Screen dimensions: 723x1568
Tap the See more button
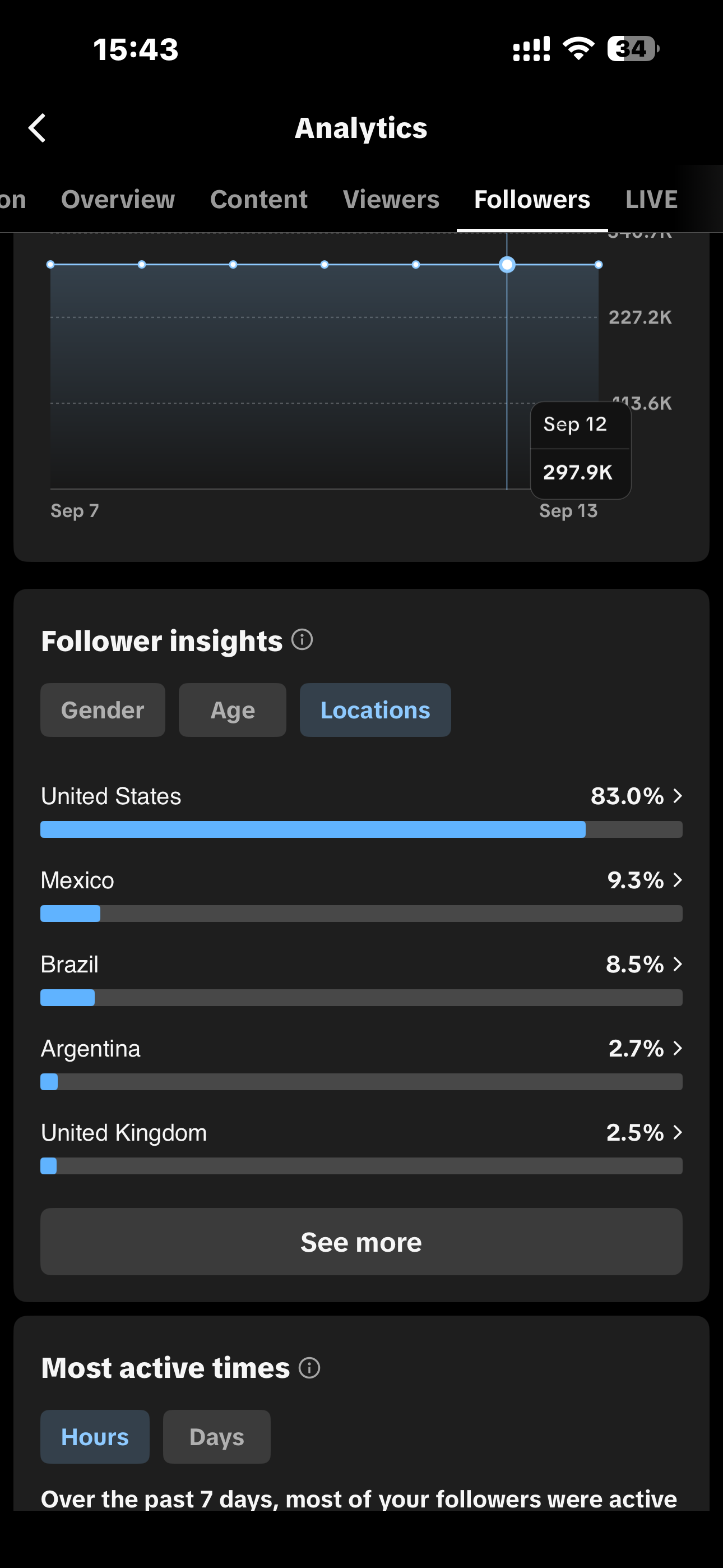click(361, 1242)
